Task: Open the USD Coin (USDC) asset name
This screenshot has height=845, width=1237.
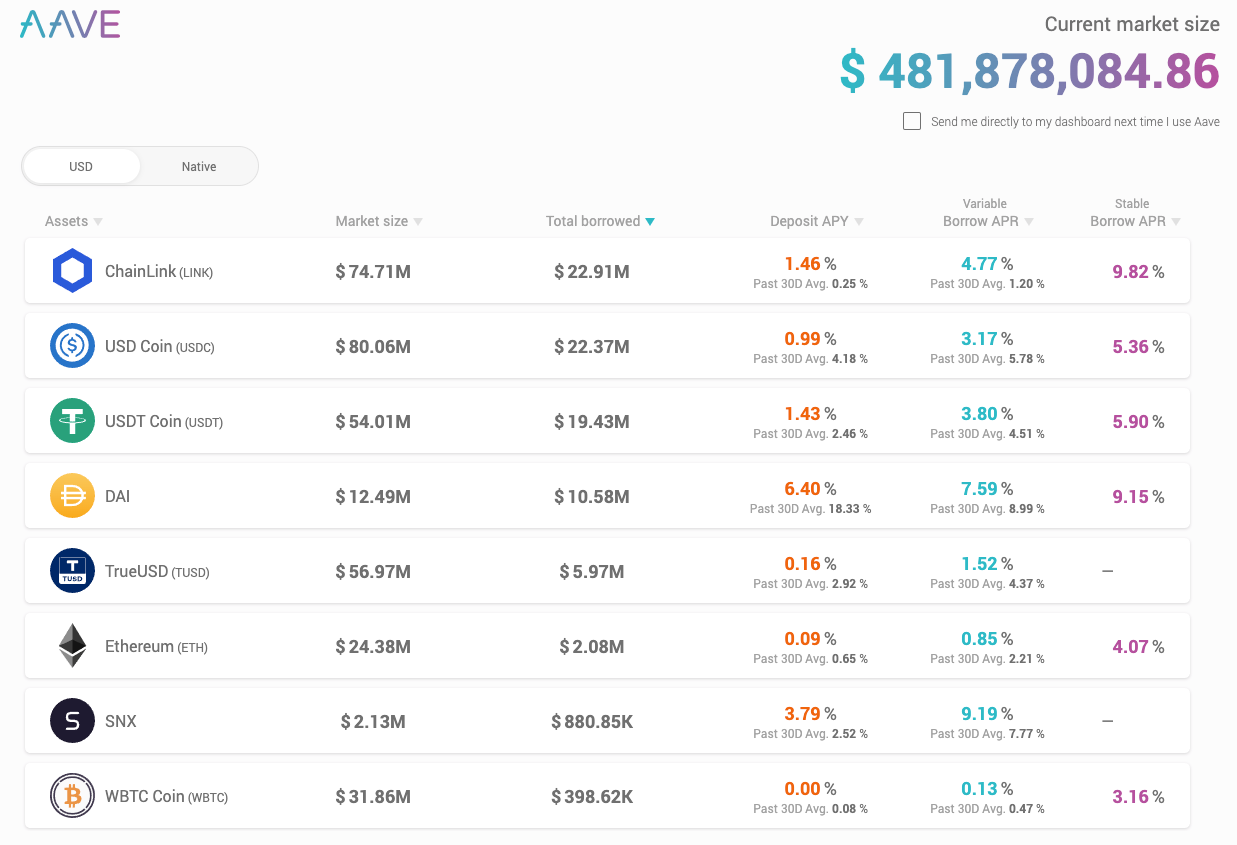Action: click(x=160, y=346)
